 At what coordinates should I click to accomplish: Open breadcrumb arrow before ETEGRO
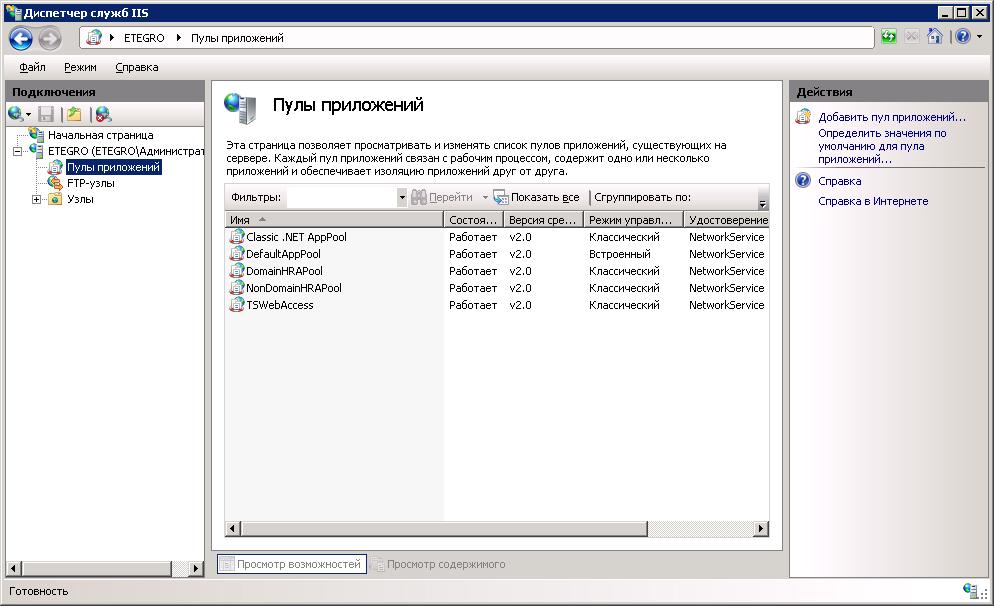point(112,38)
